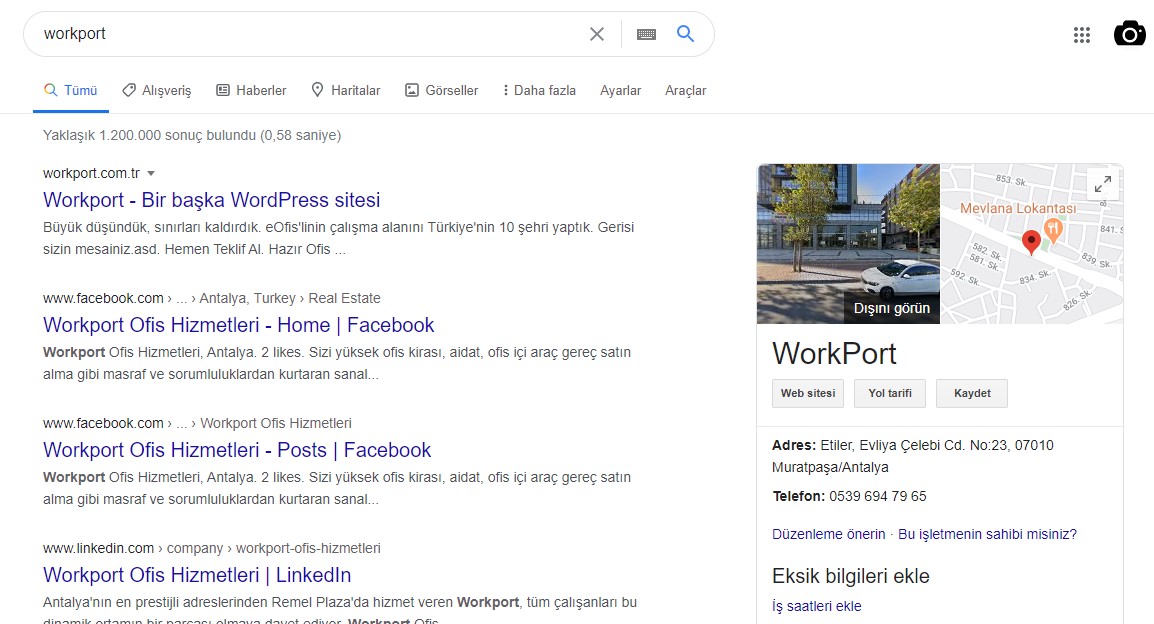Click the Dışını görün street view photo

pos(848,244)
